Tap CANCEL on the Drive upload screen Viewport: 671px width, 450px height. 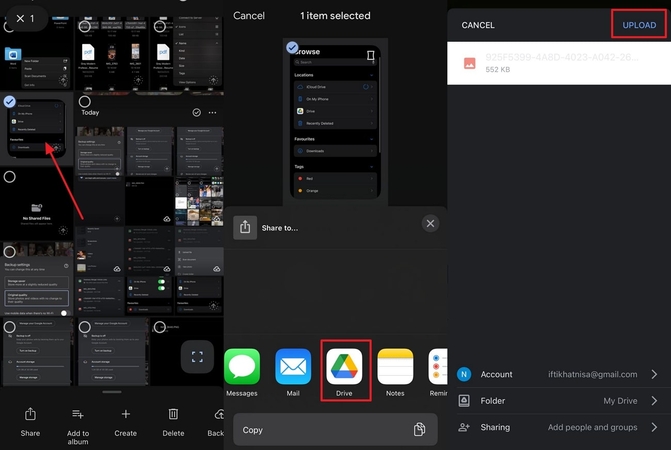pos(478,25)
